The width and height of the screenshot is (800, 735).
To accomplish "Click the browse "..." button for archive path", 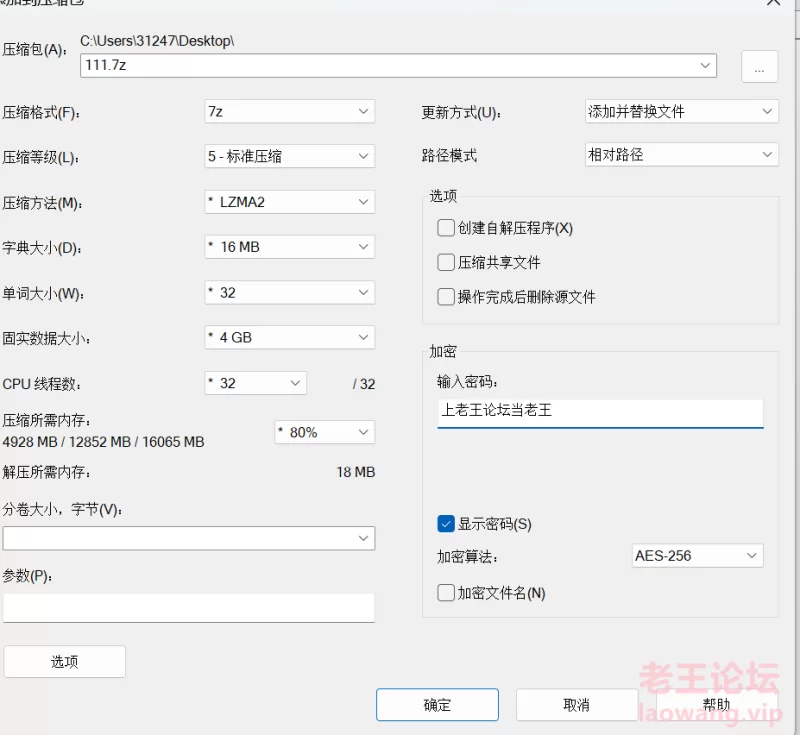I will [759, 66].
